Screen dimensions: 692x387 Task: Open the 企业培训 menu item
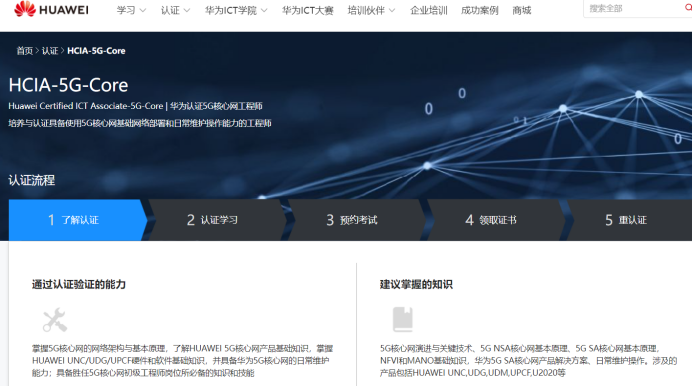point(429,10)
